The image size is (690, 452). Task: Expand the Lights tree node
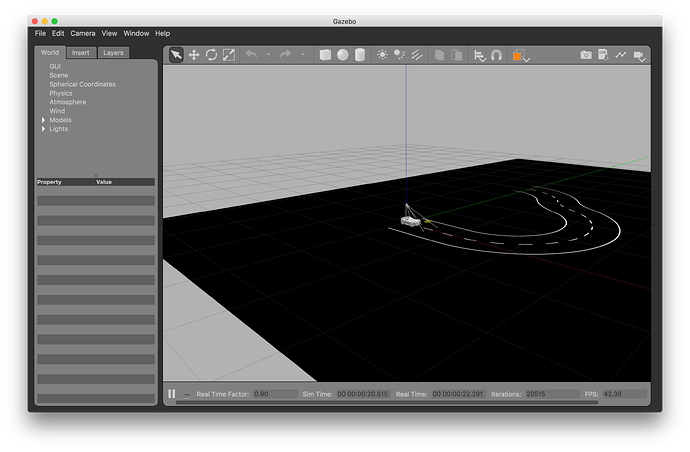click(x=43, y=129)
